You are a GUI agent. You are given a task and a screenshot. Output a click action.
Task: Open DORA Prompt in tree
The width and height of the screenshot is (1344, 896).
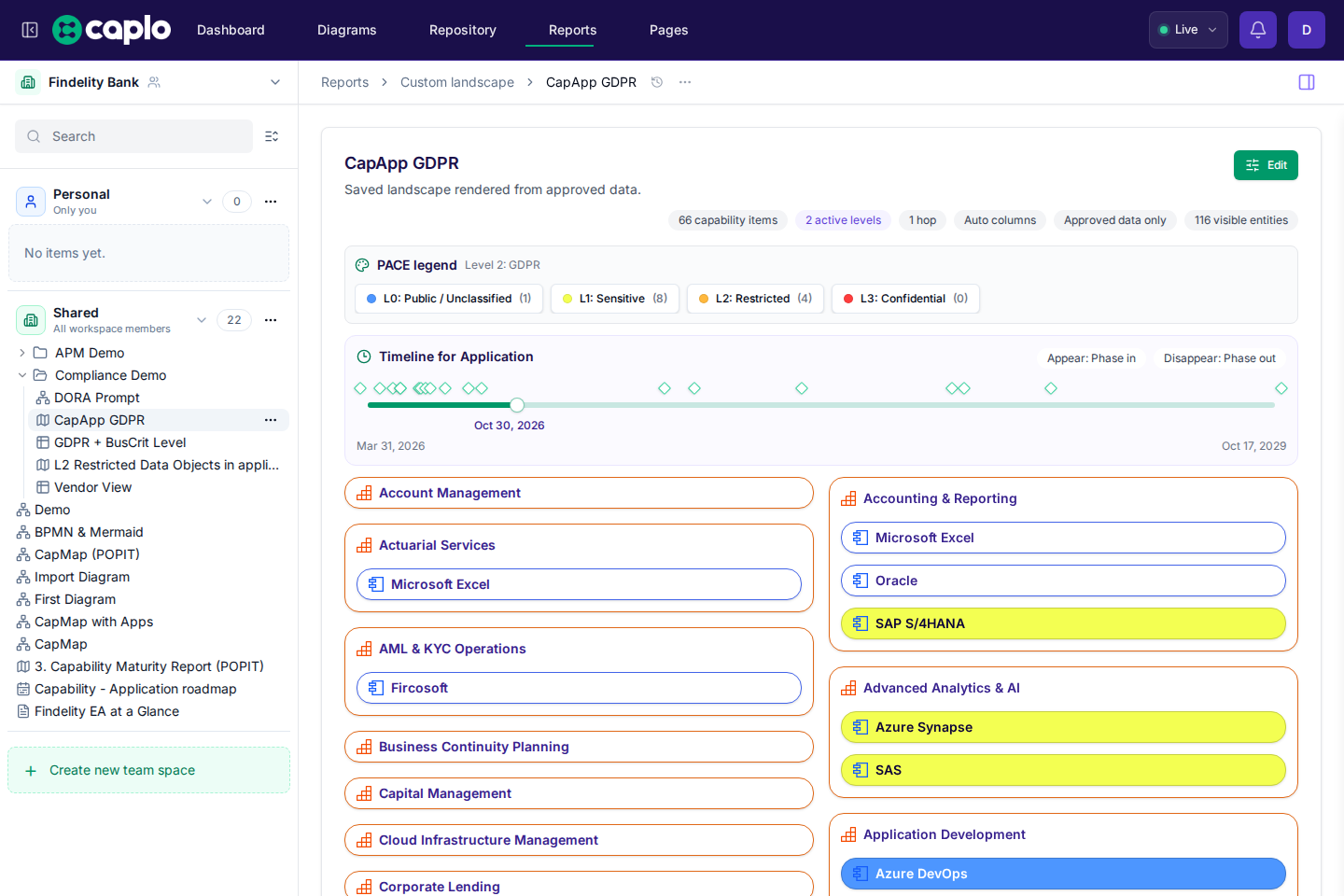coord(97,398)
